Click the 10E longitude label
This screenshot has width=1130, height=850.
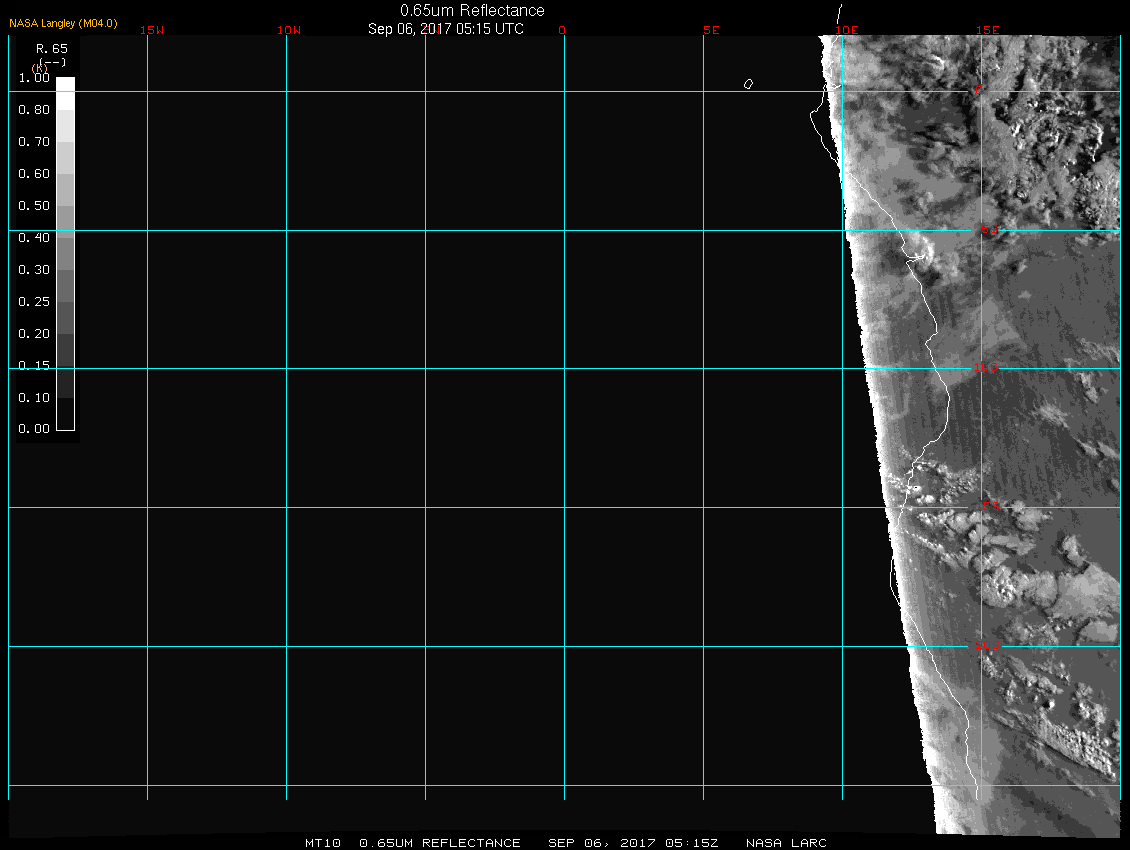pyautogui.click(x=846, y=30)
